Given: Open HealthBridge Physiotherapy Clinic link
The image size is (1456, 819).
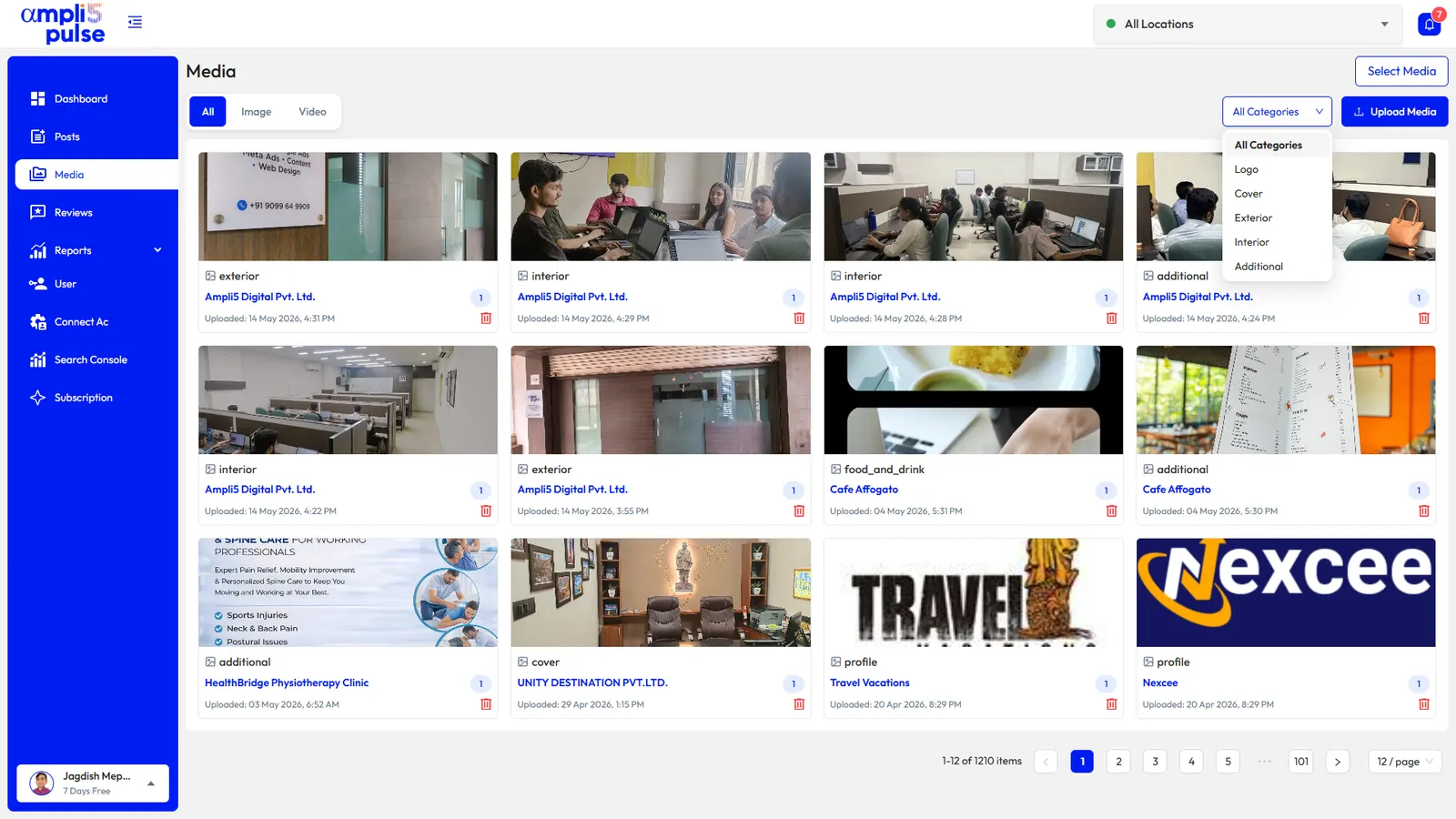Looking at the screenshot, I should (x=287, y=682).
